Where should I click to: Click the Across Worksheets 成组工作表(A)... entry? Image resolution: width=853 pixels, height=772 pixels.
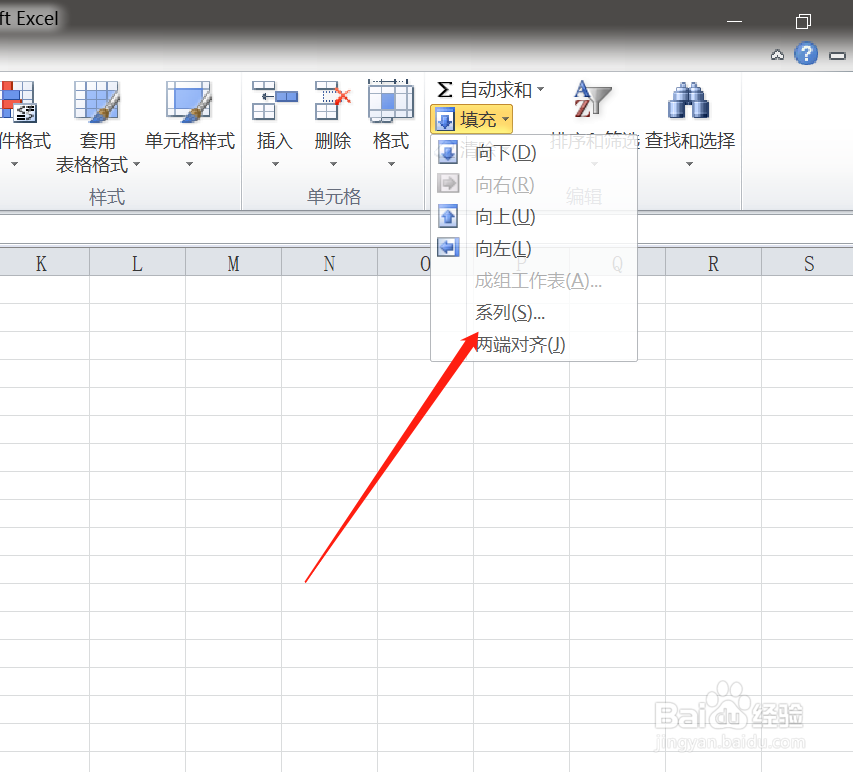pos(534,281)
